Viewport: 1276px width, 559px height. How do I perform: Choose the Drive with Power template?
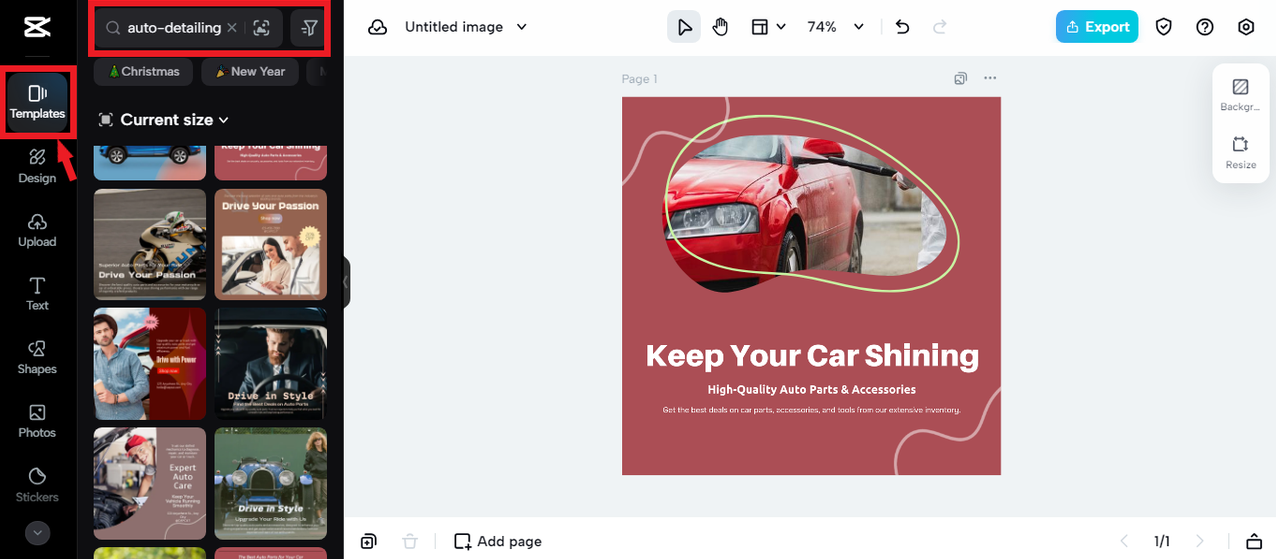(x=150, y=363)
